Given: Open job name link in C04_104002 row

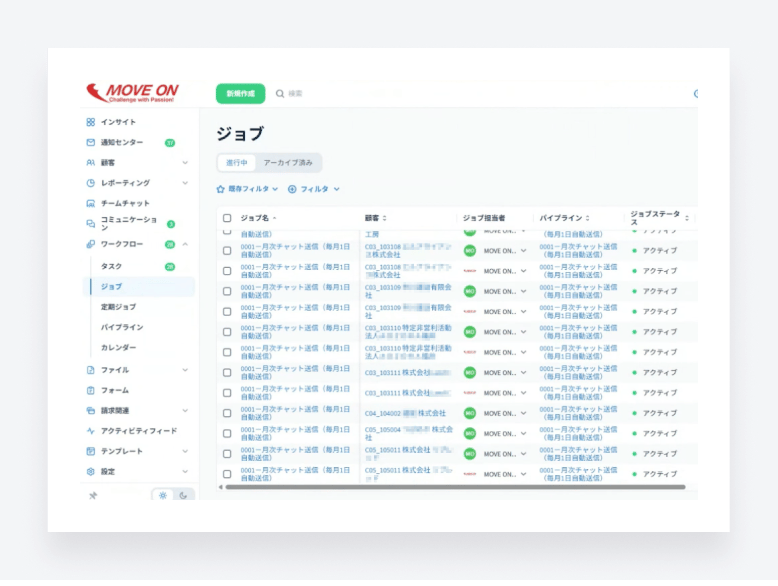Looking at the screenshot, I should pyautogui.click(x=295, y=413).
